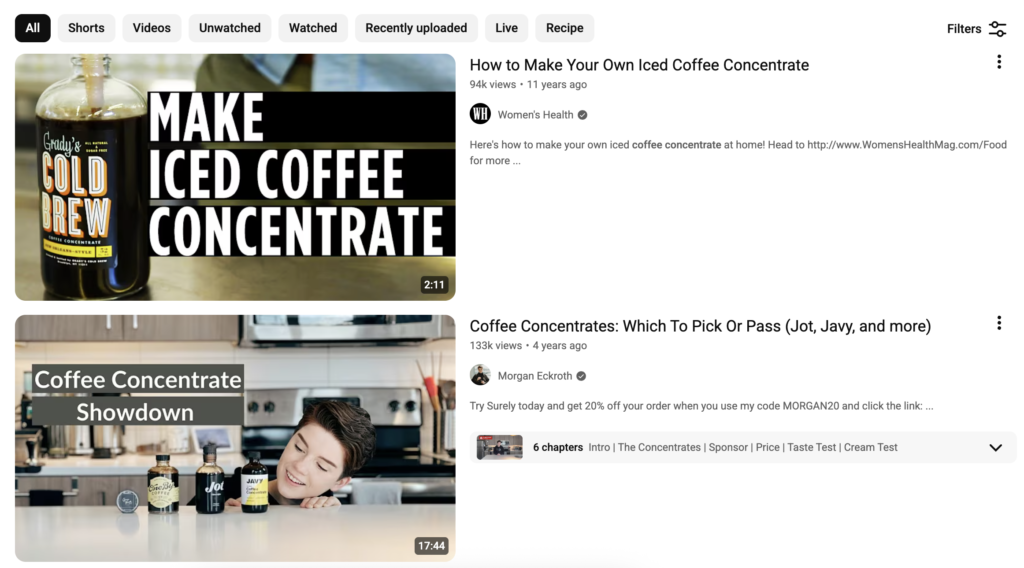Expand the 6 chapters list chevron
Image resolution: width=1024 pixels, height=568 pixels.
pos(995,448)
